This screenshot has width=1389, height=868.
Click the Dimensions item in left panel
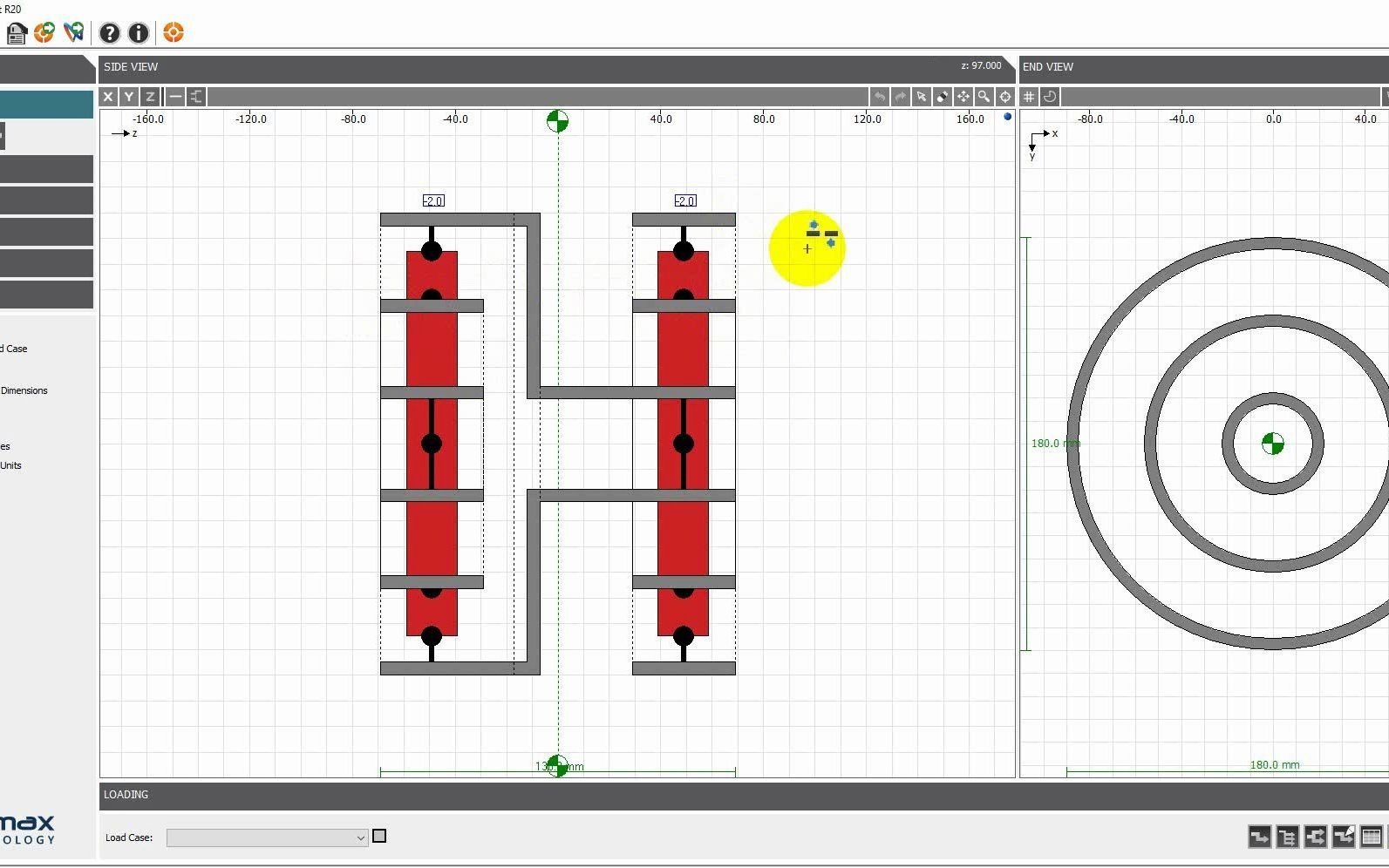[x=24, y=390]
